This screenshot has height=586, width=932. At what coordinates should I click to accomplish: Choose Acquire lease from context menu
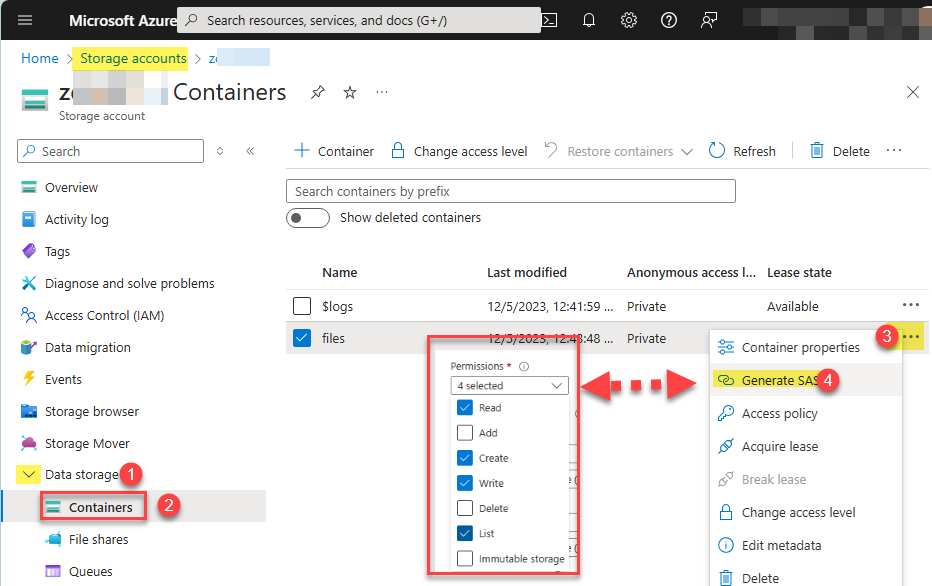(806, 446)
